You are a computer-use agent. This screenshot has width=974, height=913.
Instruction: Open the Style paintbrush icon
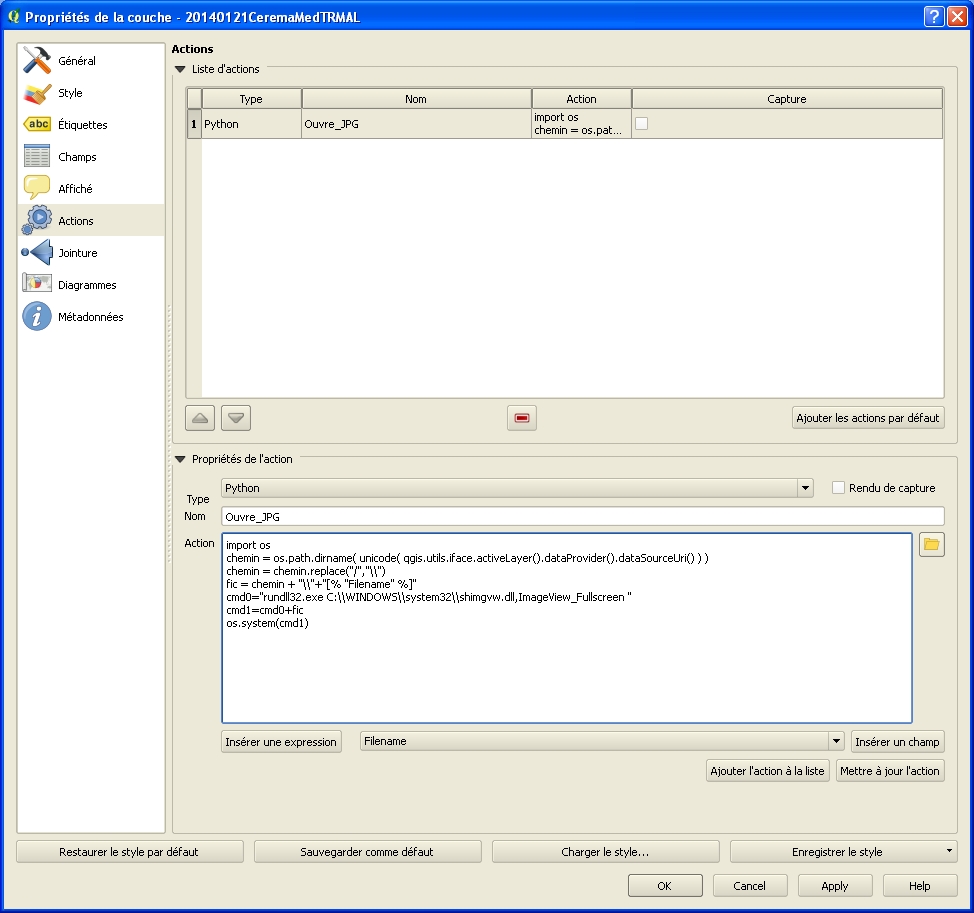click(x=37, y=93)
